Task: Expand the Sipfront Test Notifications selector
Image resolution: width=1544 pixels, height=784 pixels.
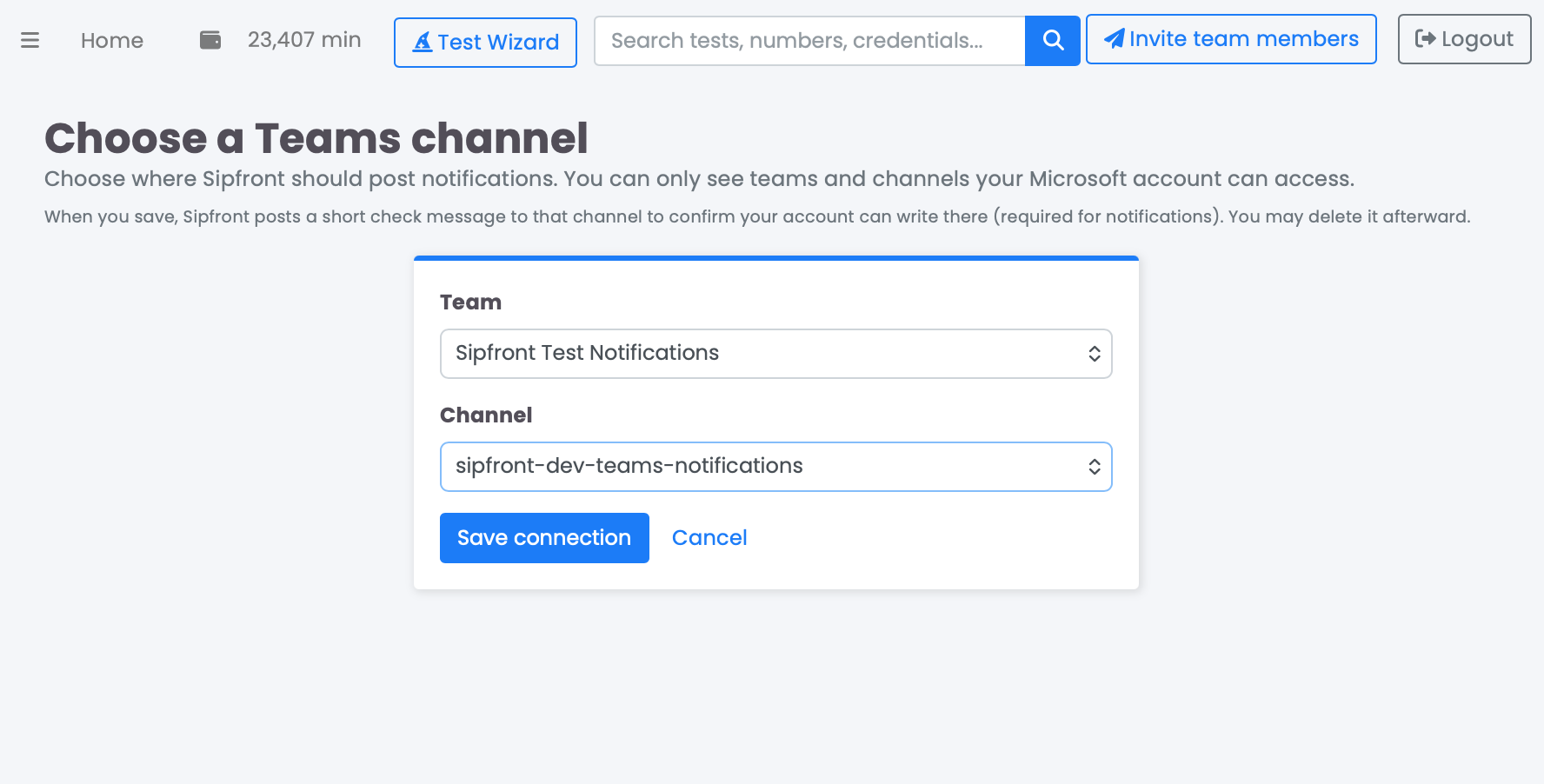Action: tap(776, 353)
